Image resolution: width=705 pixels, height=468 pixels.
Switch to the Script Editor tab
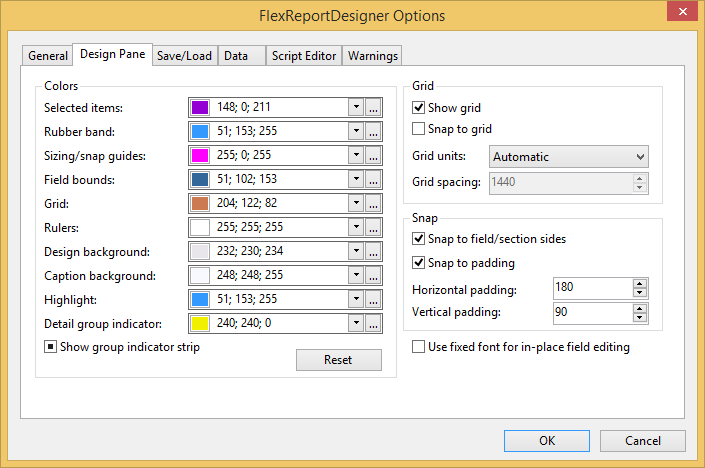click(x=305, y=56)
